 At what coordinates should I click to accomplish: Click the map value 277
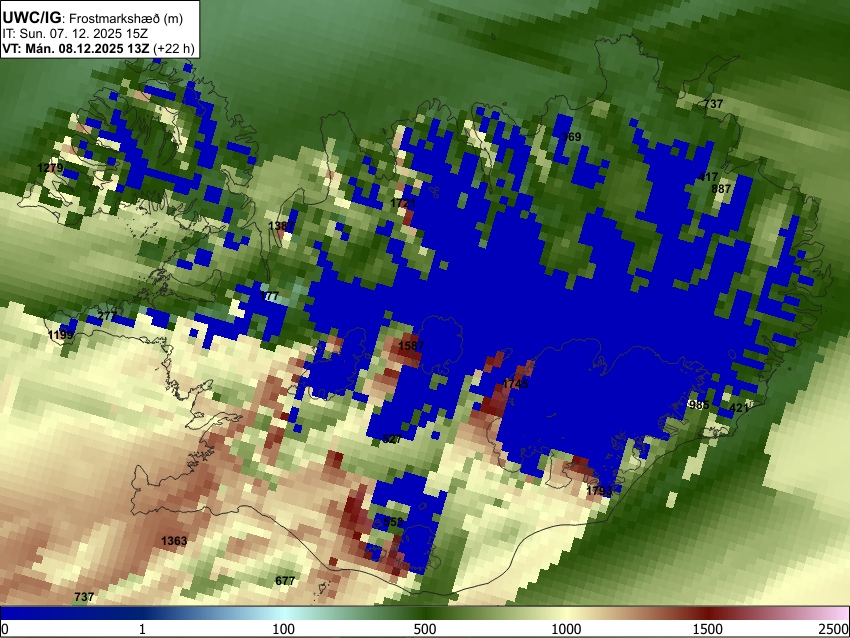(x=107, y=315)
